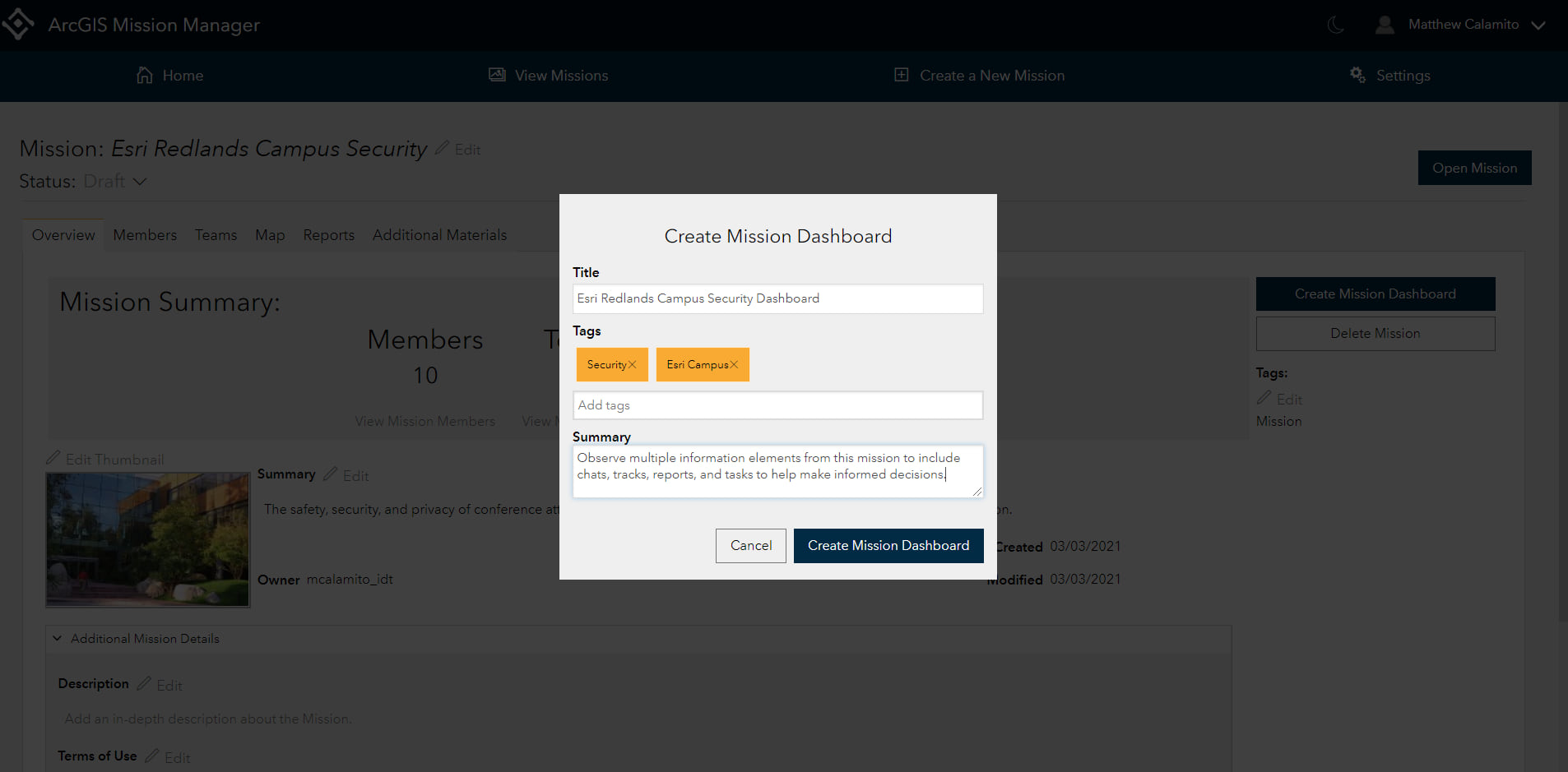Toggle dark mode moon icon
Image resolution: width=1568 pixels, height=772 pixels.
point(1336,25)
